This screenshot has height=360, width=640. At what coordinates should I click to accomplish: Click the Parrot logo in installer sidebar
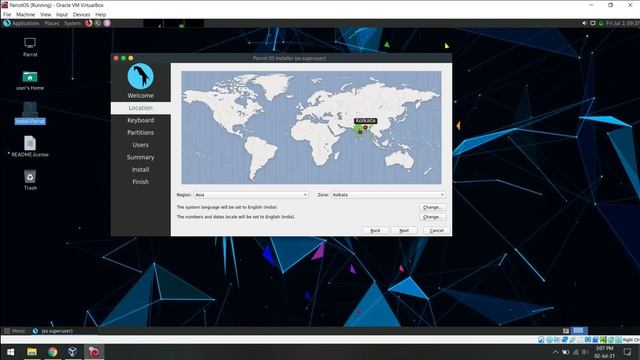tap(140, 76)
